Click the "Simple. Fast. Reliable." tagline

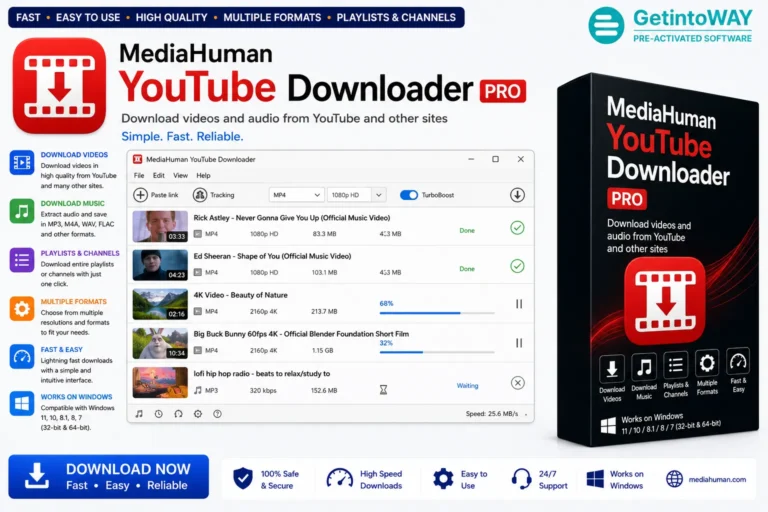pyautogui.click(x=182, y=136)
